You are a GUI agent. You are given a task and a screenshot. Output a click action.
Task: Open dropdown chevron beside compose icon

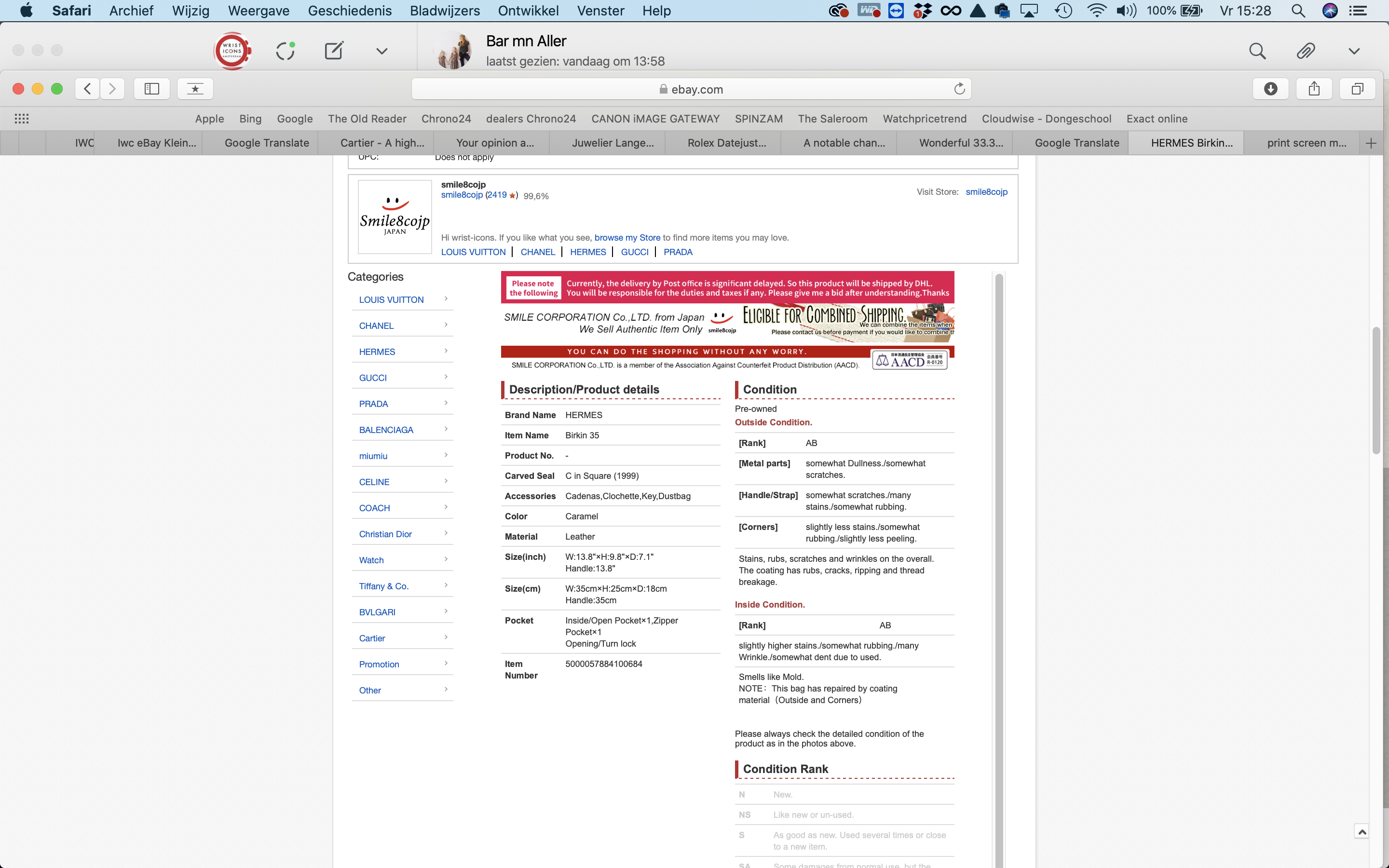(x=381, y=51)
